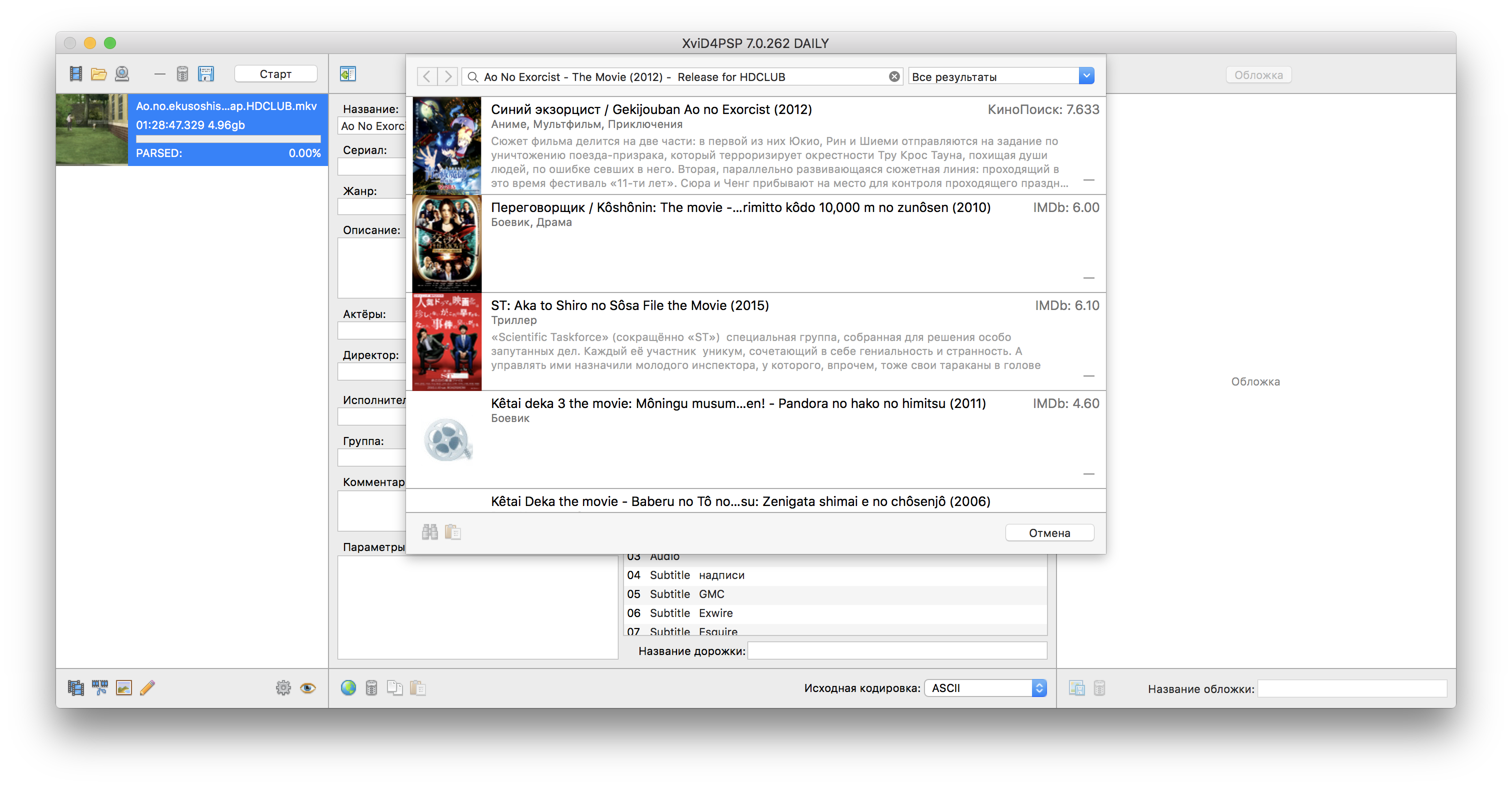Click the webcam capture icon
Image resolution: width=1512 pixels, height=788 pixels.
pos(122,74)
